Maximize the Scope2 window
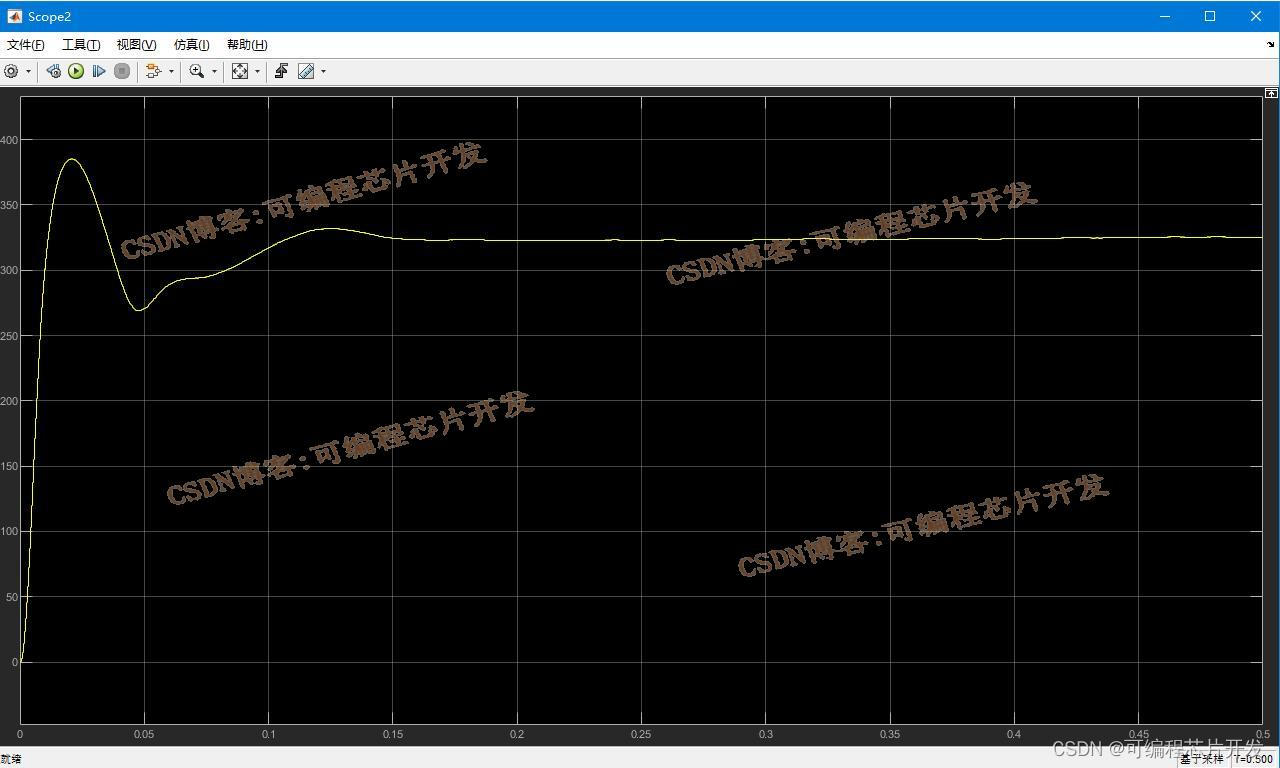The image size is (1280, 768). (1210, 16)
